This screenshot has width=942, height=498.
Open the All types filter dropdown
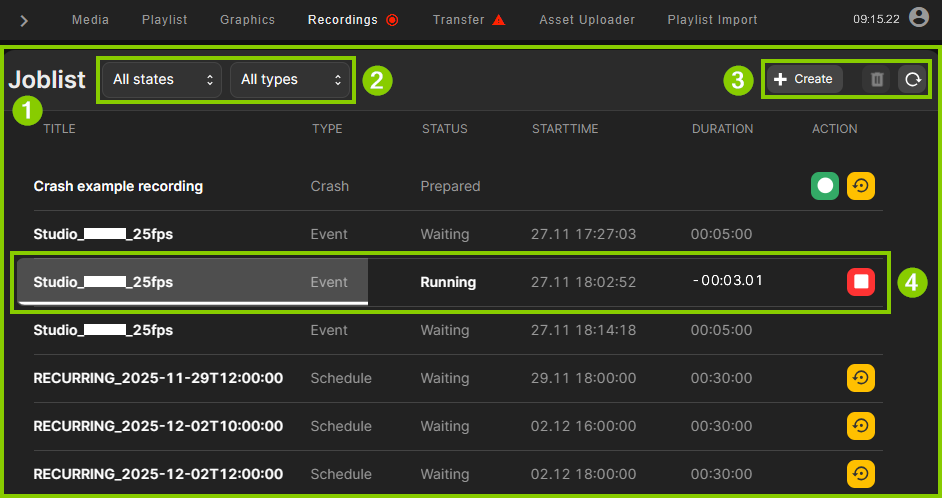click(290, 79)
